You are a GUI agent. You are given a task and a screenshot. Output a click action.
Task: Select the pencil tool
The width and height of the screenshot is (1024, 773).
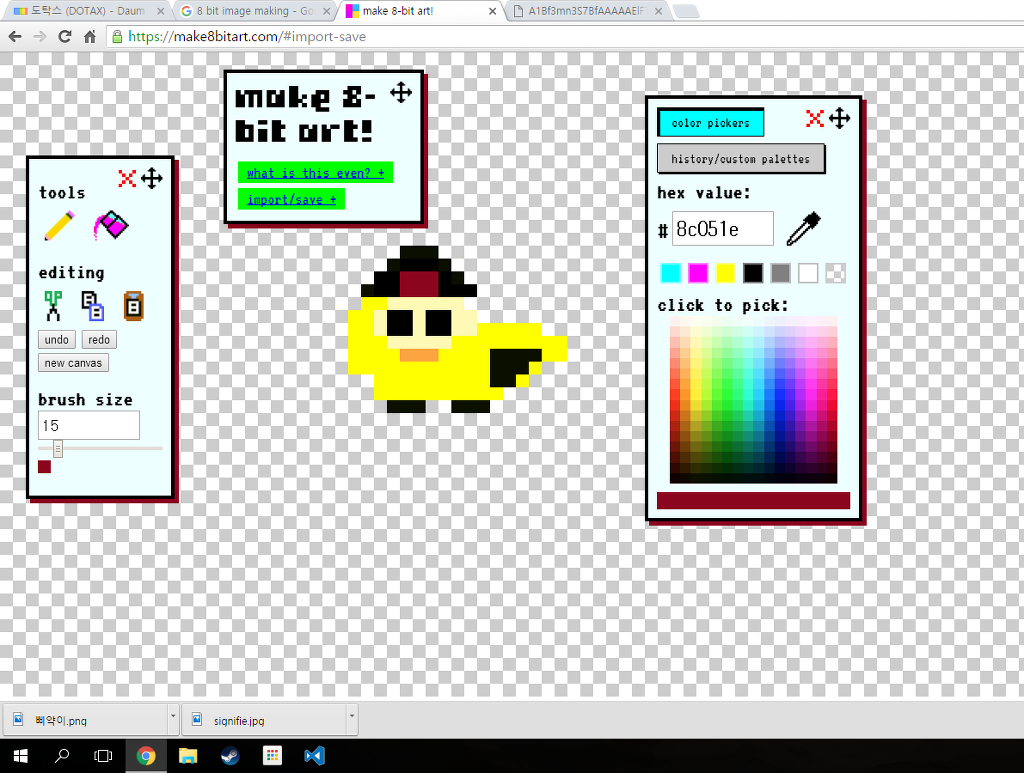(59, 226)
